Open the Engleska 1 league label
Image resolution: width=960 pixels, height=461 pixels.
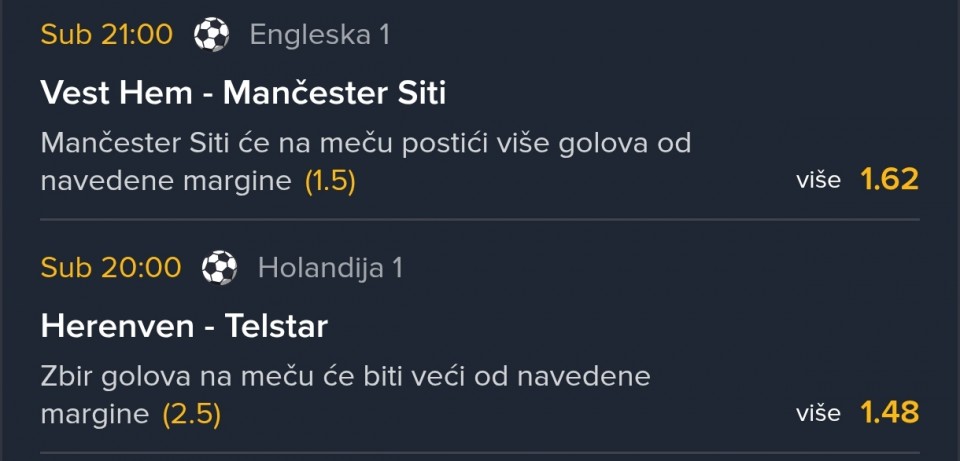click(319, 35)
